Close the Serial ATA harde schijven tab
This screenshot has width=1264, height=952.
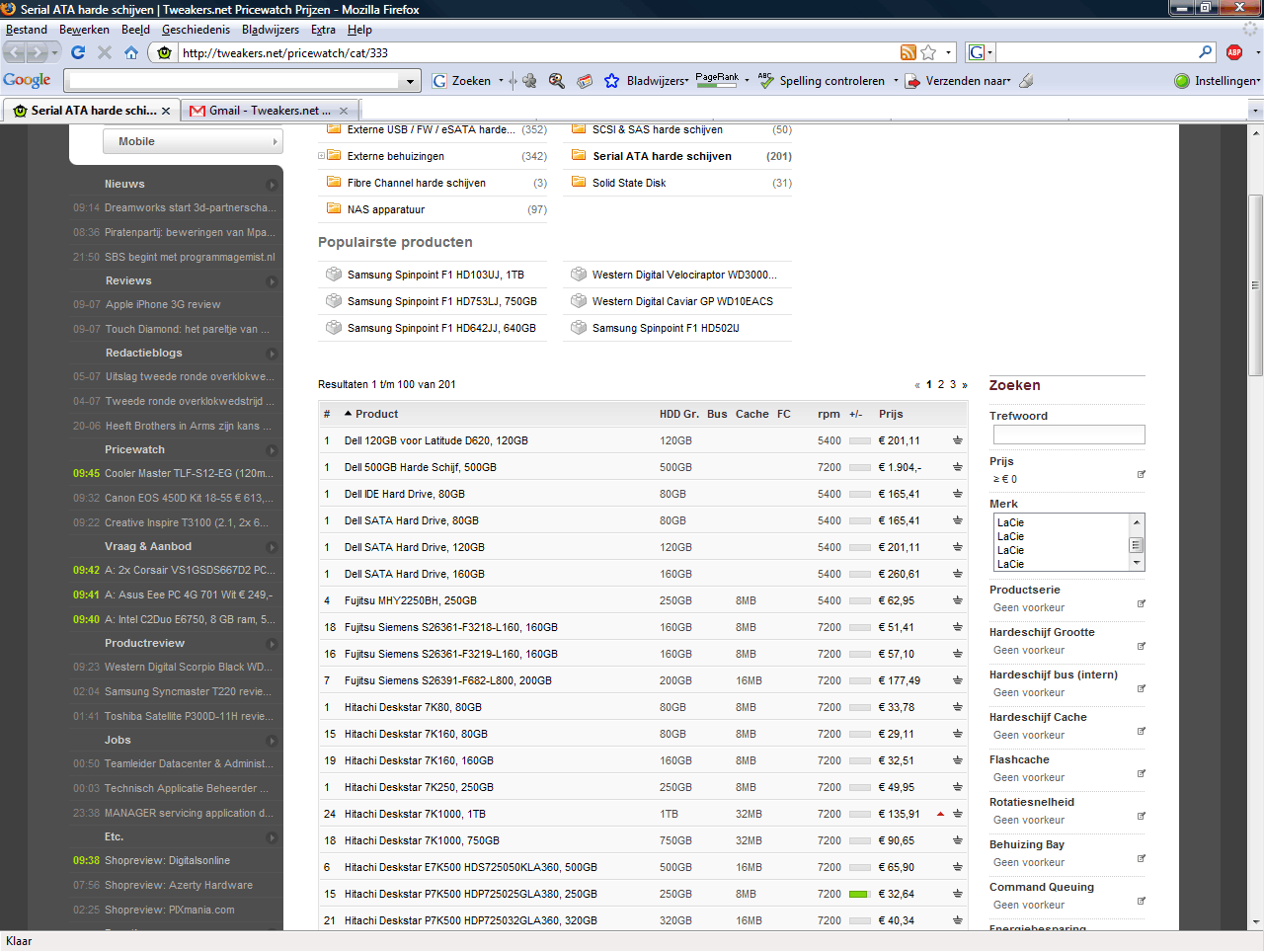(166, 111)
